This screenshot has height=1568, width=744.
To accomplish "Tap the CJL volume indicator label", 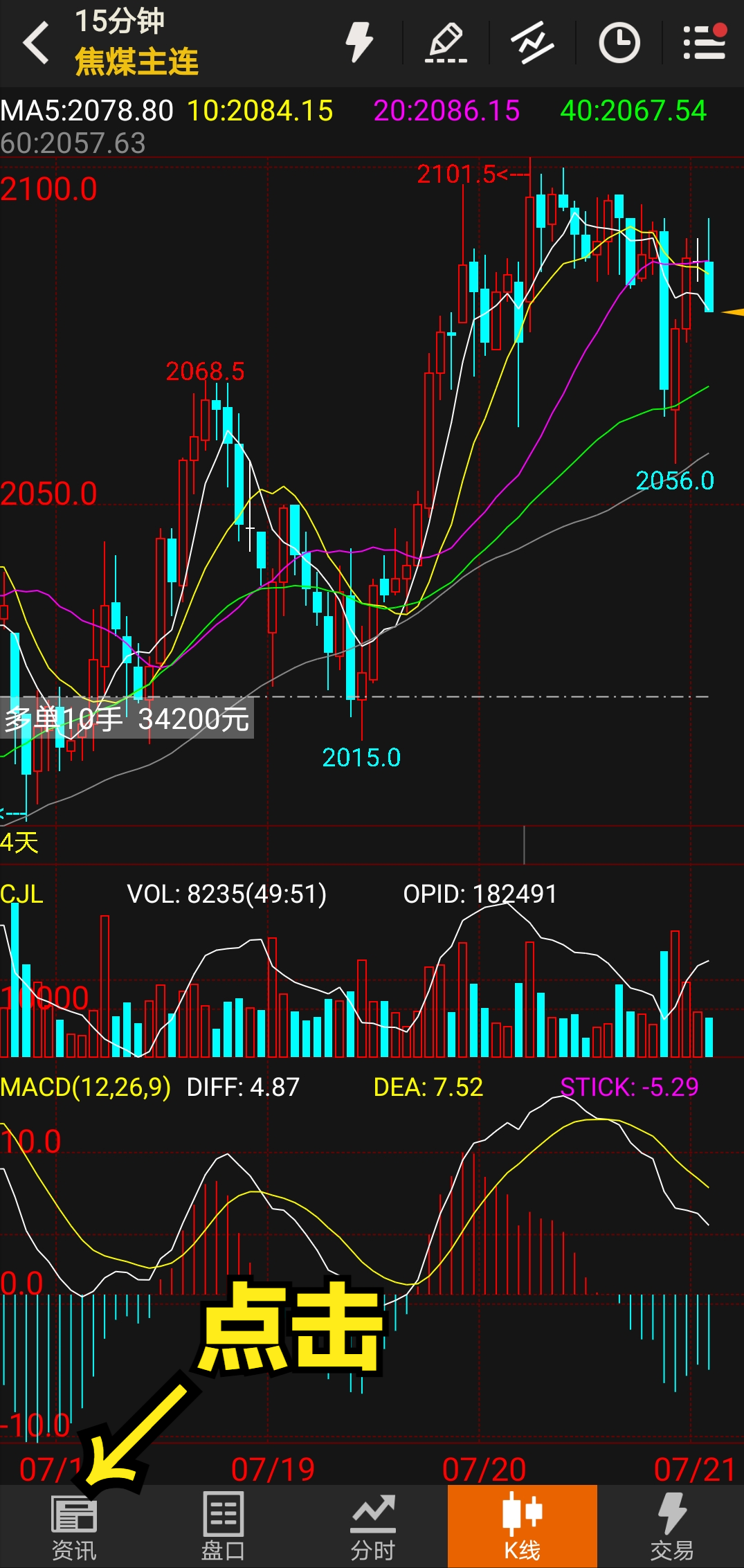I will pyautogui.click(x=22, y=894).
